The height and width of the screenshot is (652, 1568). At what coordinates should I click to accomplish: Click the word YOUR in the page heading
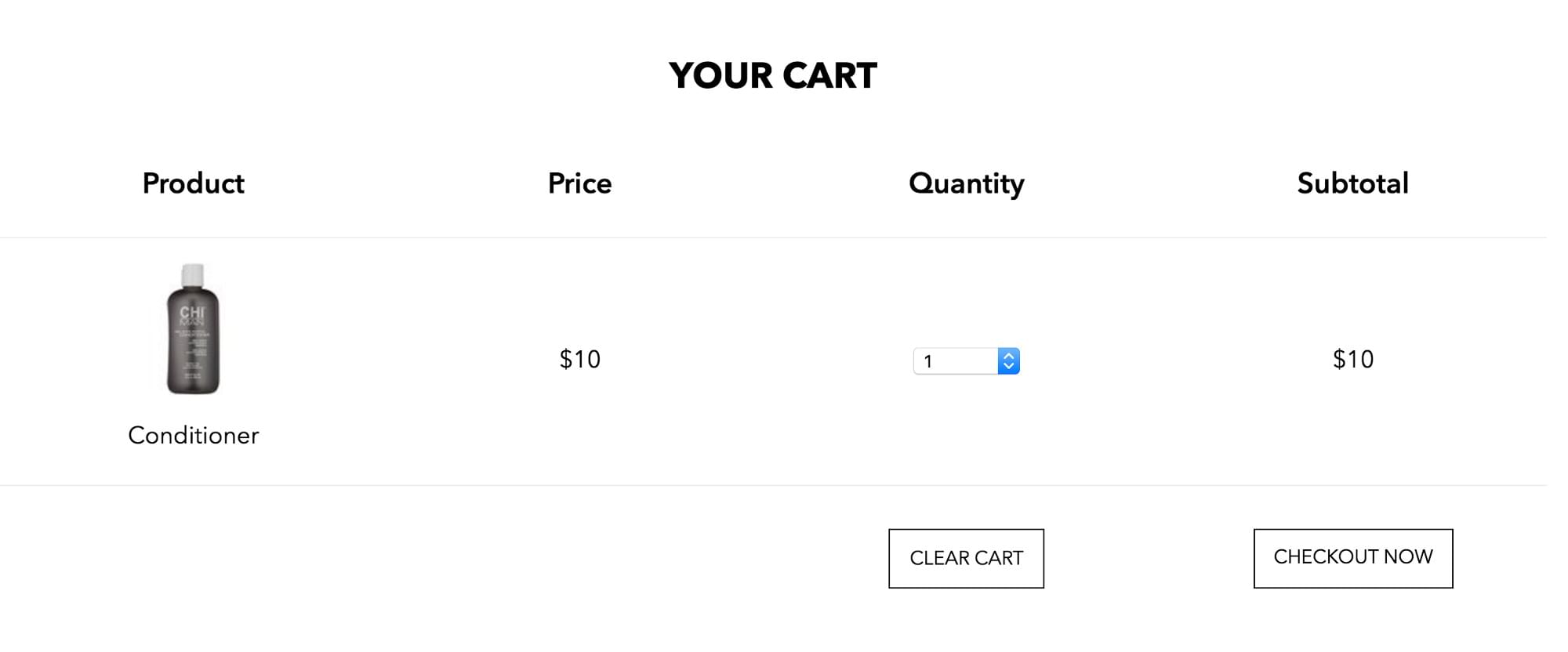click(x=720, y=76)
